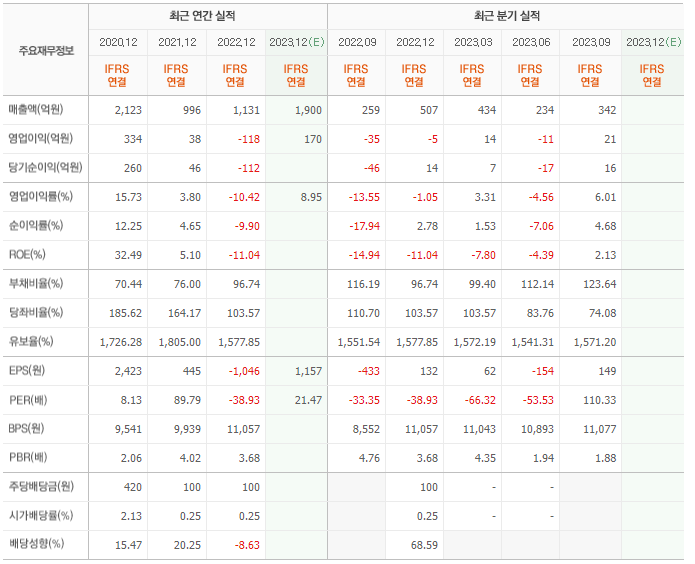This screenshot has height=564, width=695.
Task: Click the debt ratio value 70.44
Action: (129, 284)
